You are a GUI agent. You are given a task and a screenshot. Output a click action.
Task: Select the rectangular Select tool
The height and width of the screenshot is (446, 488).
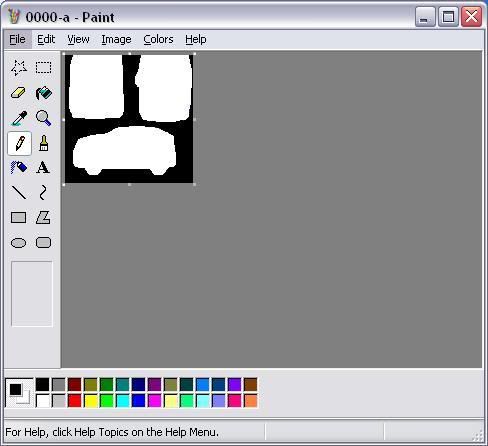point(43,68)
